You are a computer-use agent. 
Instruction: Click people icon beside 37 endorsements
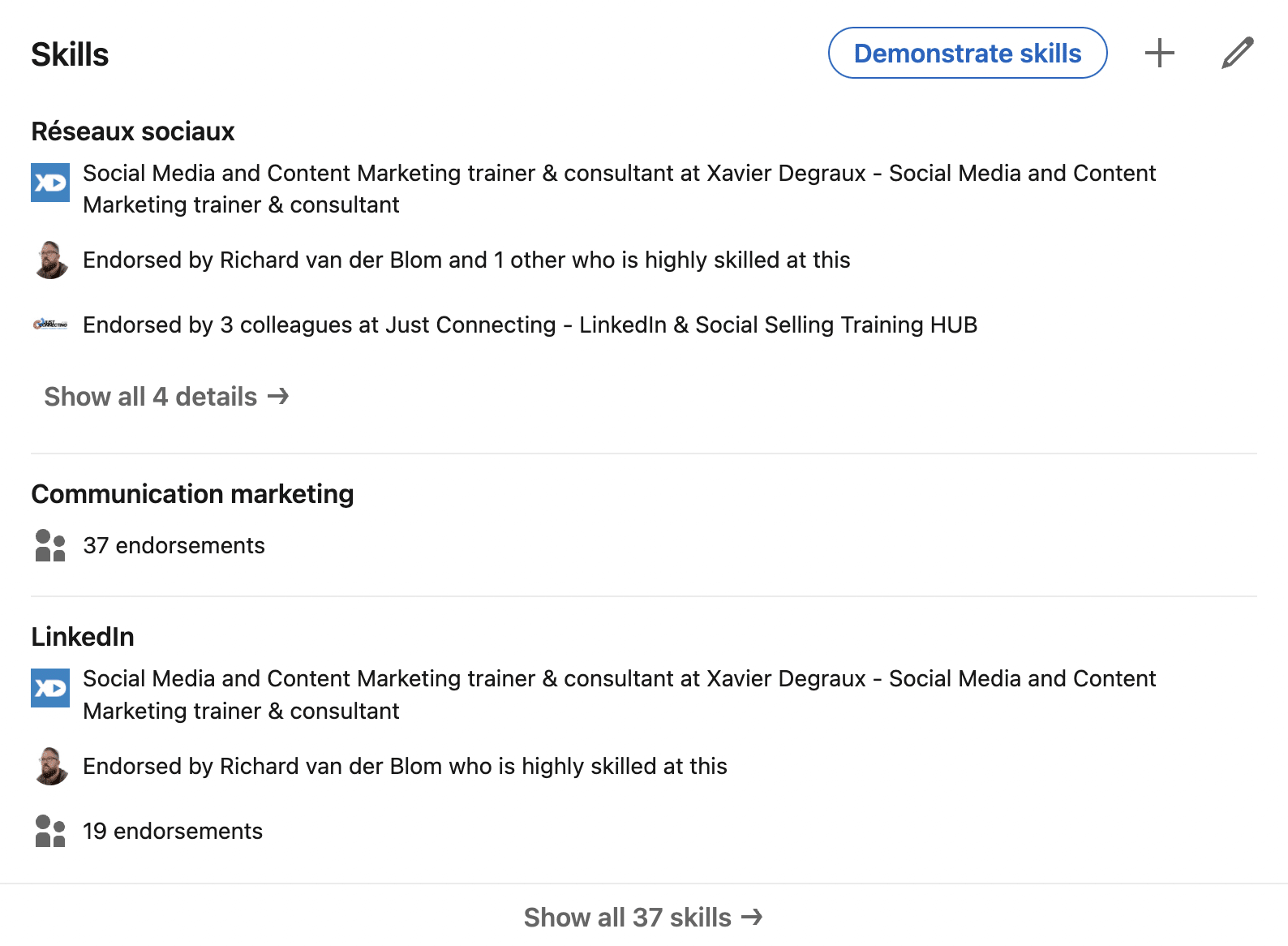click(x=50, y=545)
